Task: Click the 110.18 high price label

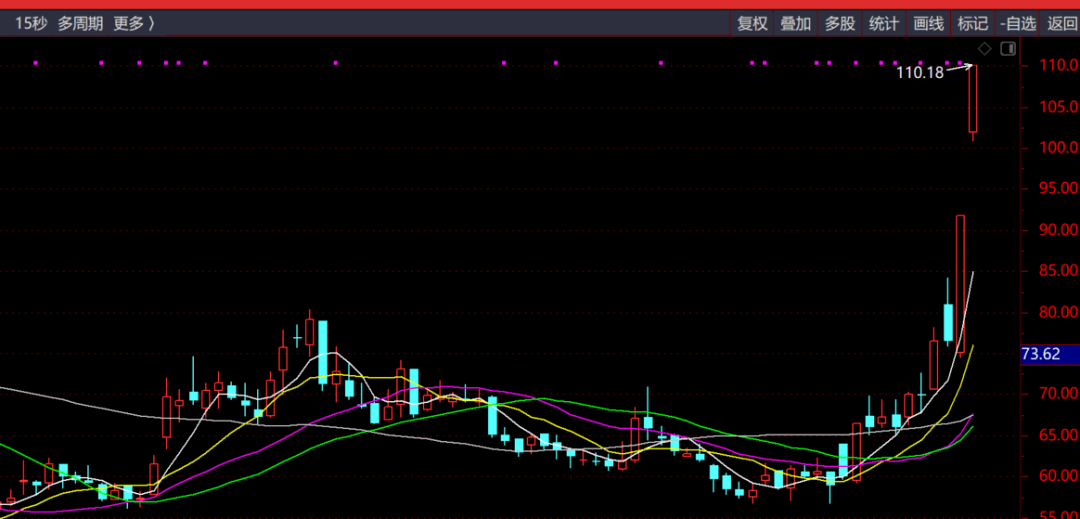Action: (920, 72)
